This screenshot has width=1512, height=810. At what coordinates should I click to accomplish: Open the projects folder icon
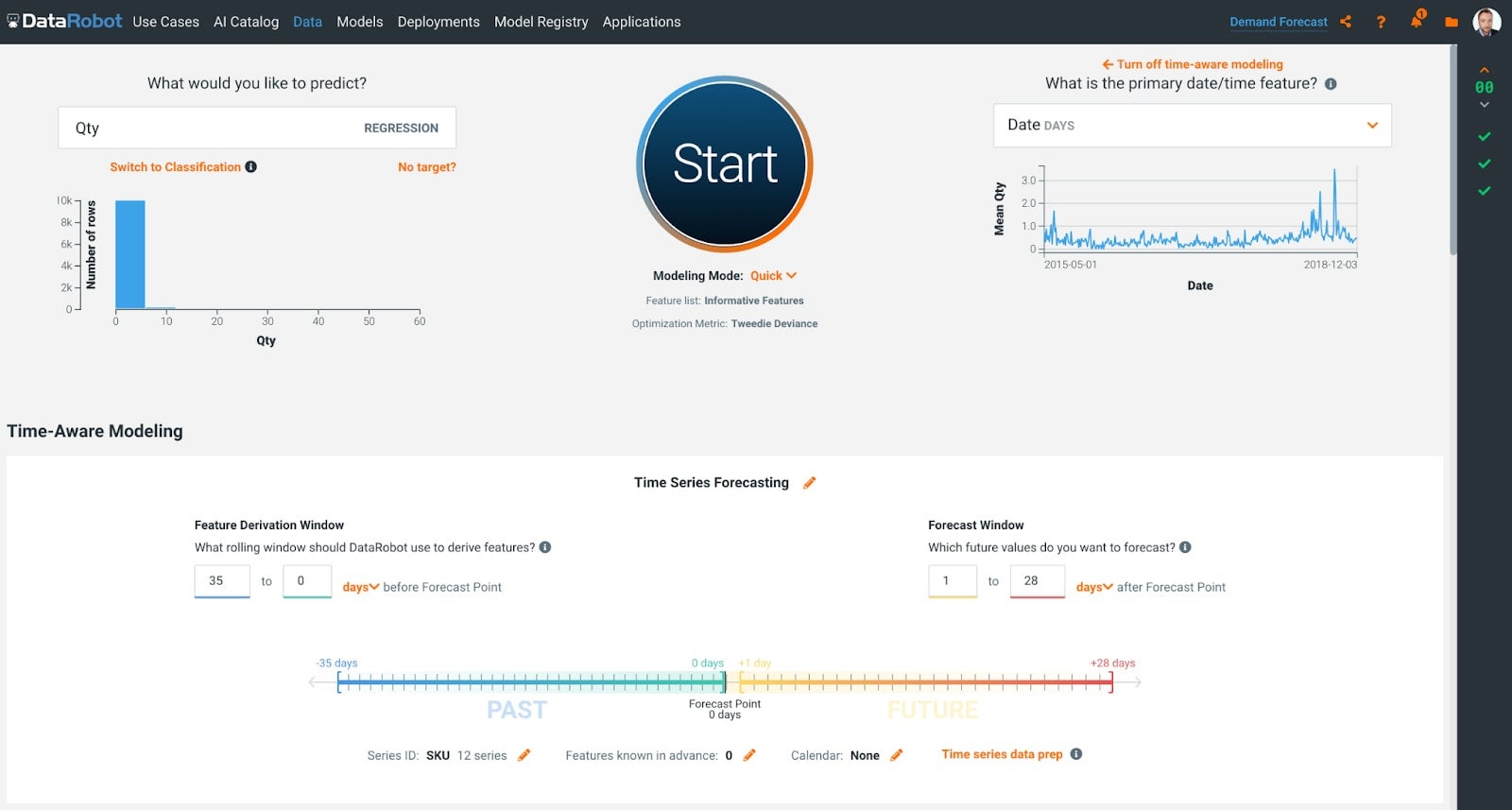pyautogui.click(x=1452, y=22)
